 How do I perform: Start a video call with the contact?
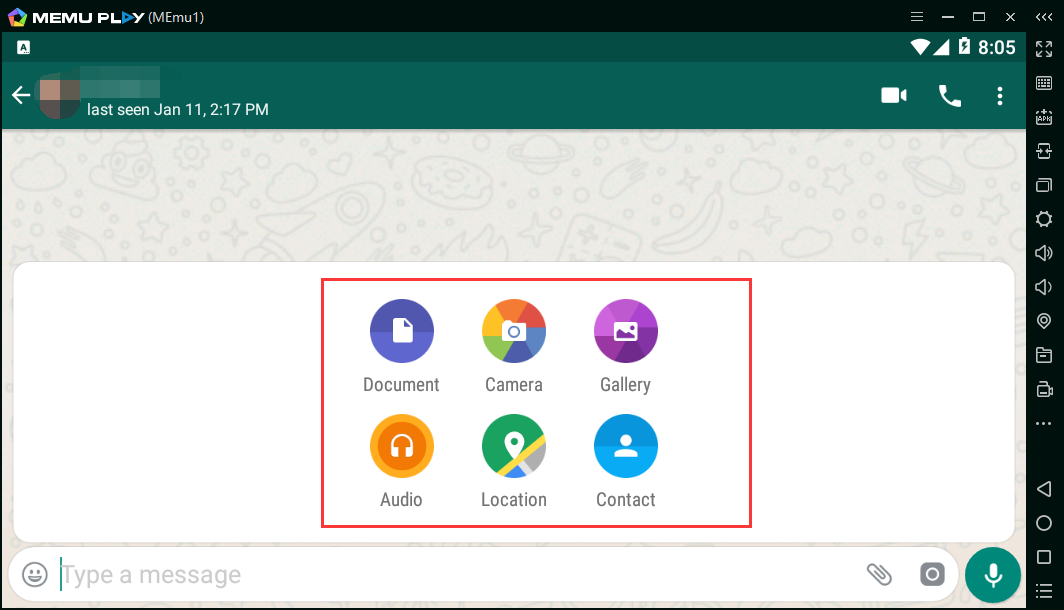894,95
